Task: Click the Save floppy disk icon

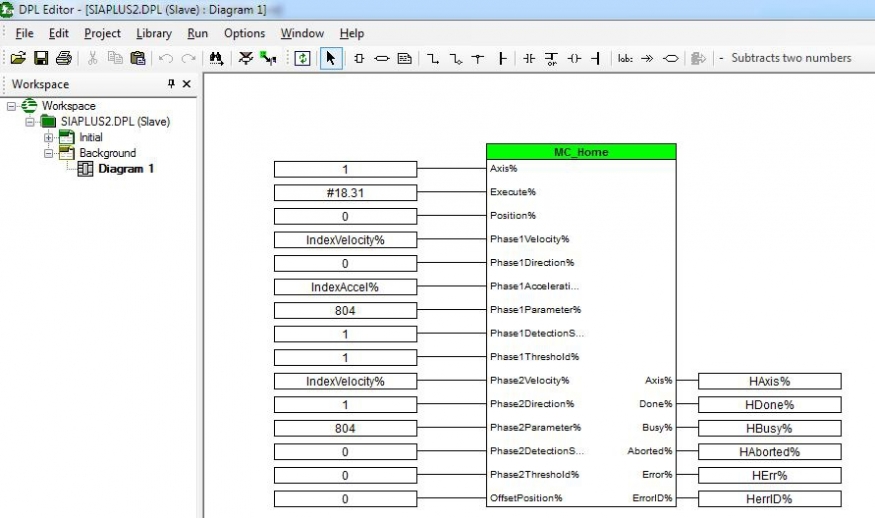Action: pyautogui.click(x=41, y=58)
